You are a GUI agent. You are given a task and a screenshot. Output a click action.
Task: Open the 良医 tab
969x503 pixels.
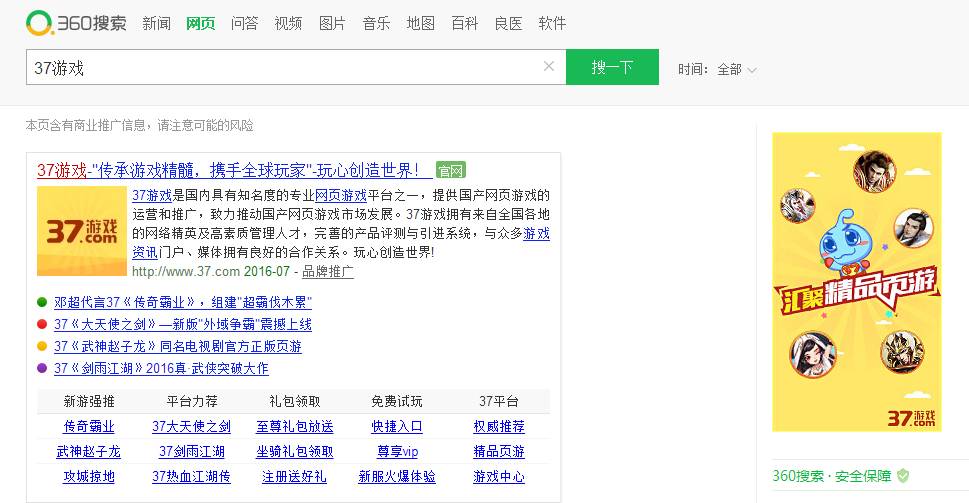508,23
